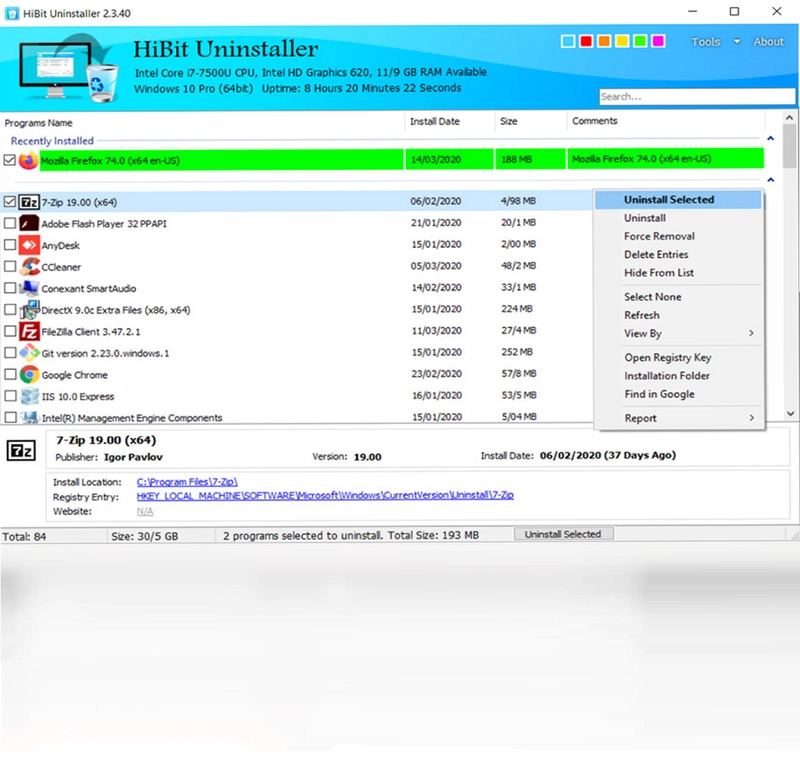Click the list scrollbar up arrow
The width and height of the screenshot is (800, 771).
click(x=790, y=118)
